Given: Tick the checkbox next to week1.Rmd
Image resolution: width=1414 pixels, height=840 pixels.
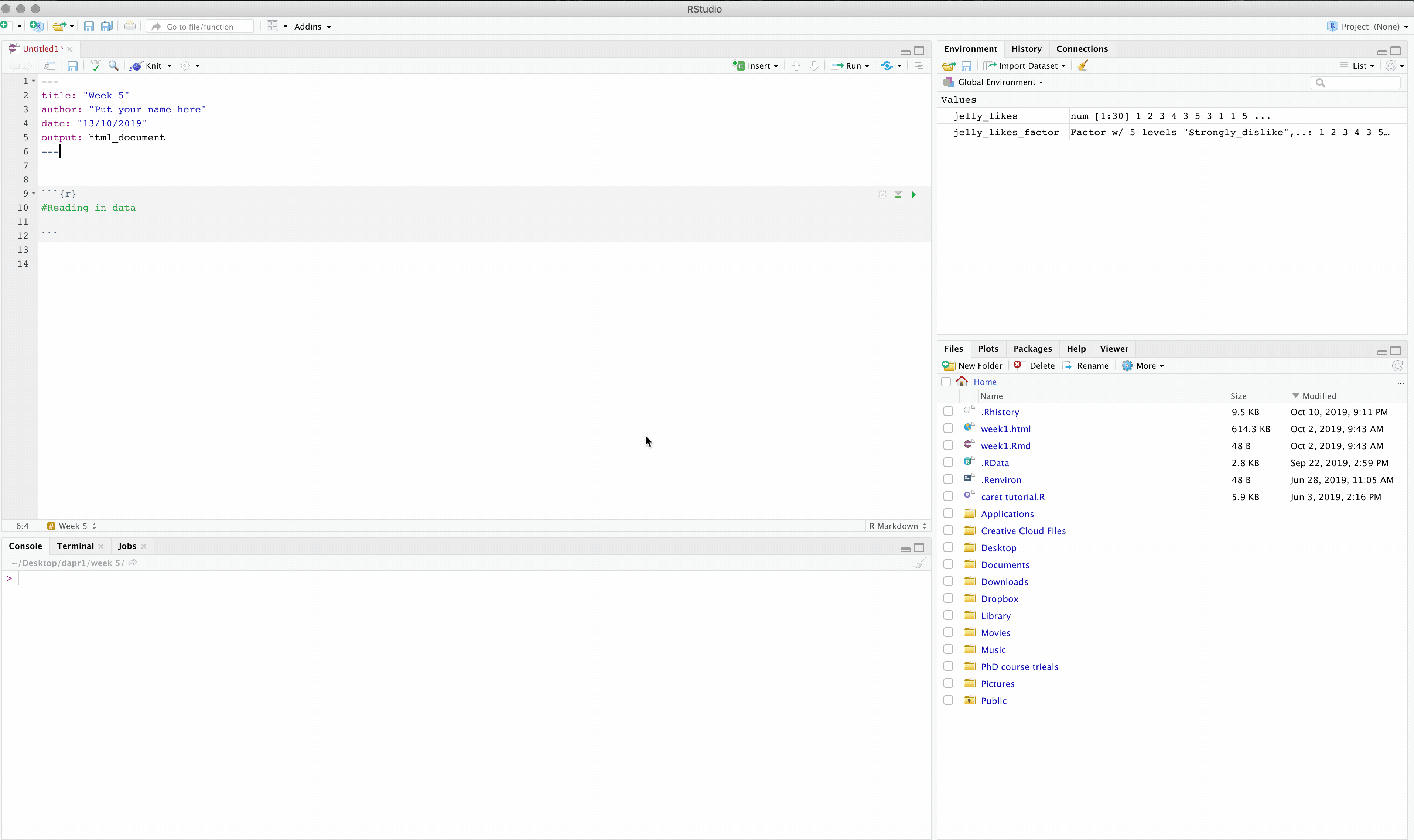Looking at the screenshot, I should (x=948, y=445).
